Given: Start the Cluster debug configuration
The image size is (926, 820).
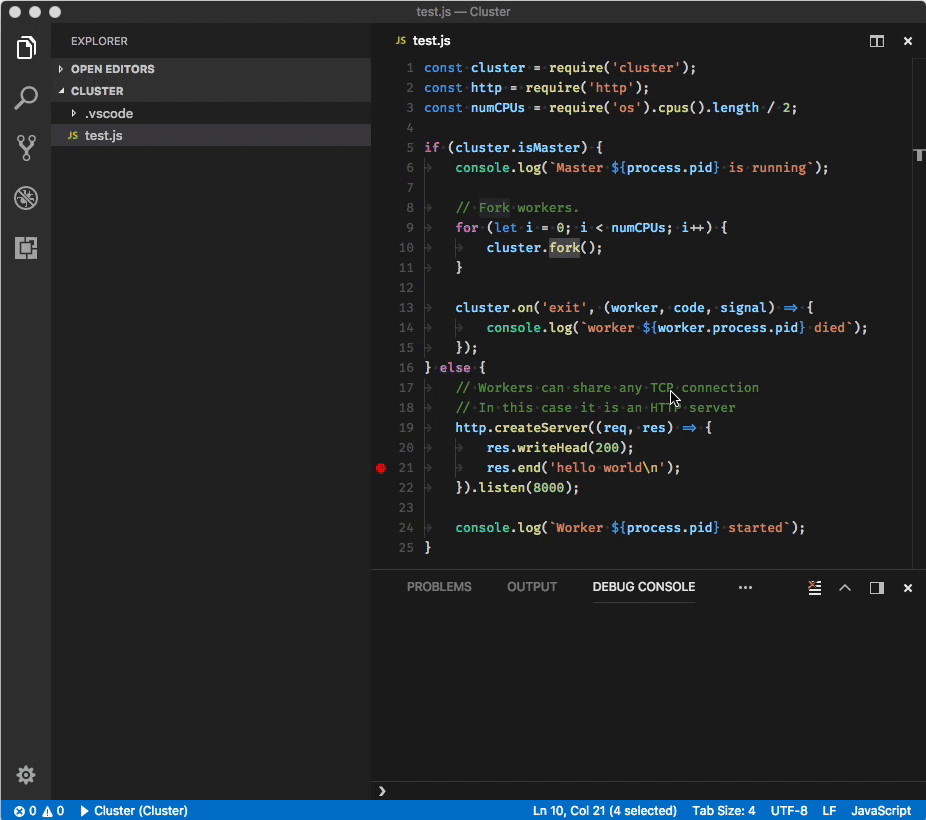Looking at the screenshot, I should 135,810.
